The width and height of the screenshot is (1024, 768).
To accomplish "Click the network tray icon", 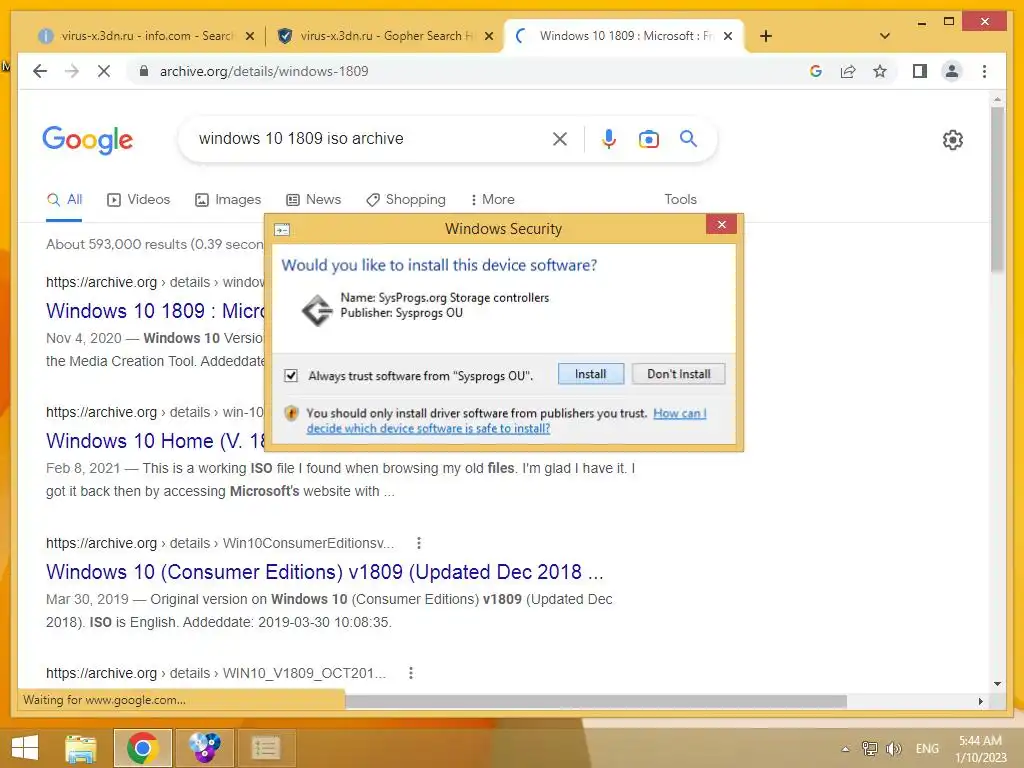I will [x=869, y=748].
